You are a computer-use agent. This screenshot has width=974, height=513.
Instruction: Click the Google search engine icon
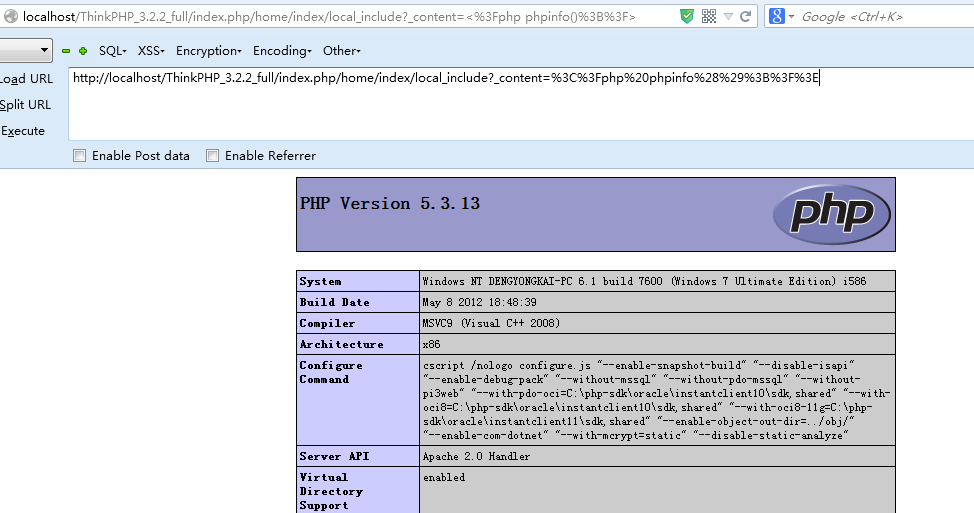[x=776, y=16]
